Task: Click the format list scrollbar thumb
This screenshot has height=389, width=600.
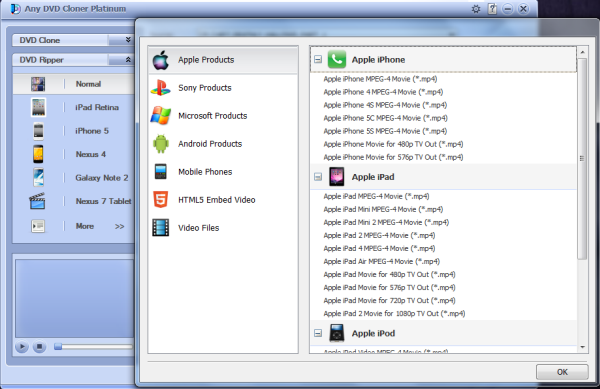Action: point(582,158)
